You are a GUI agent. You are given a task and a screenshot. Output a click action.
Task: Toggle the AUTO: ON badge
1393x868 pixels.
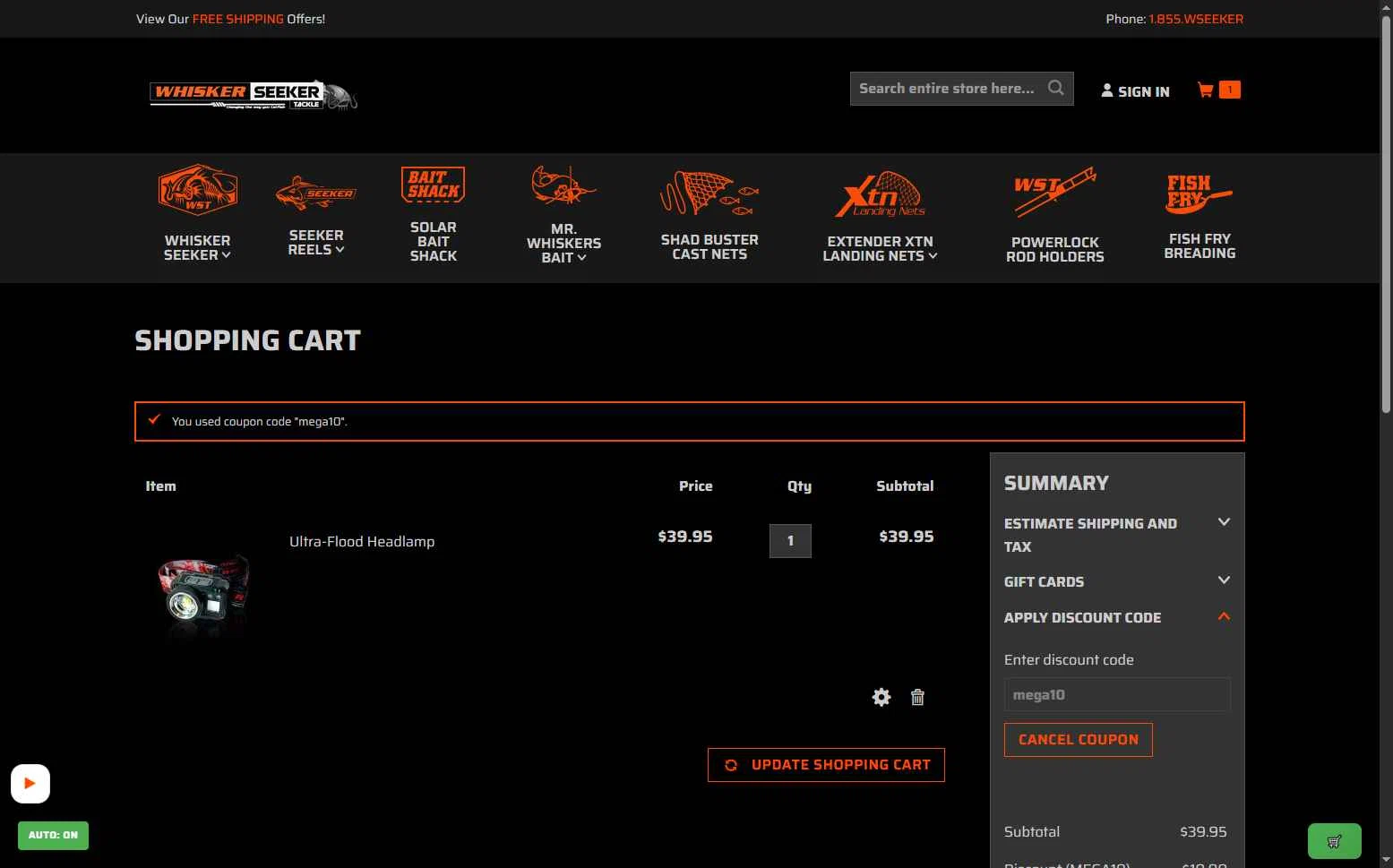pos(53,835)
